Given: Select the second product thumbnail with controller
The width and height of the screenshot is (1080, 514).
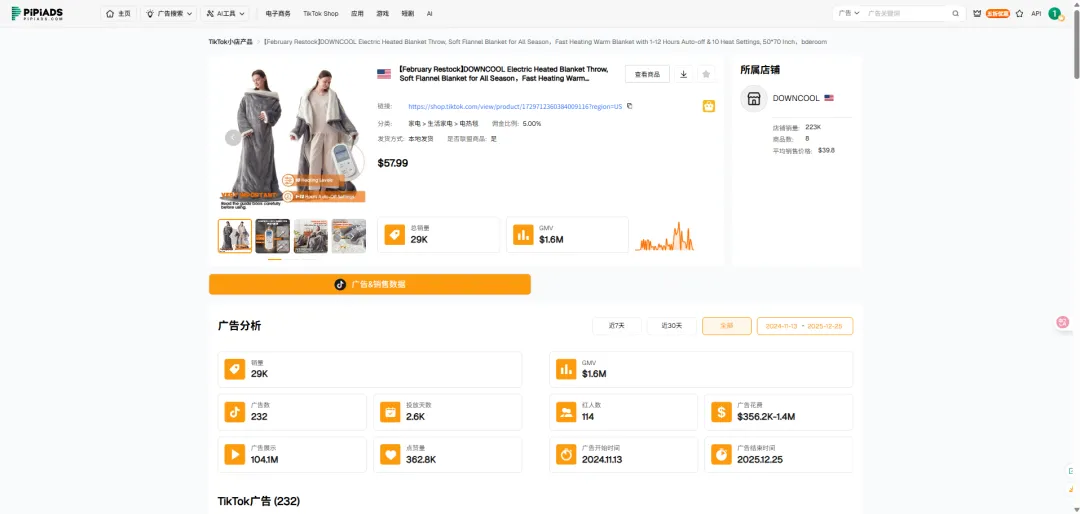Looking at the screenshot, I should point(273,236).
